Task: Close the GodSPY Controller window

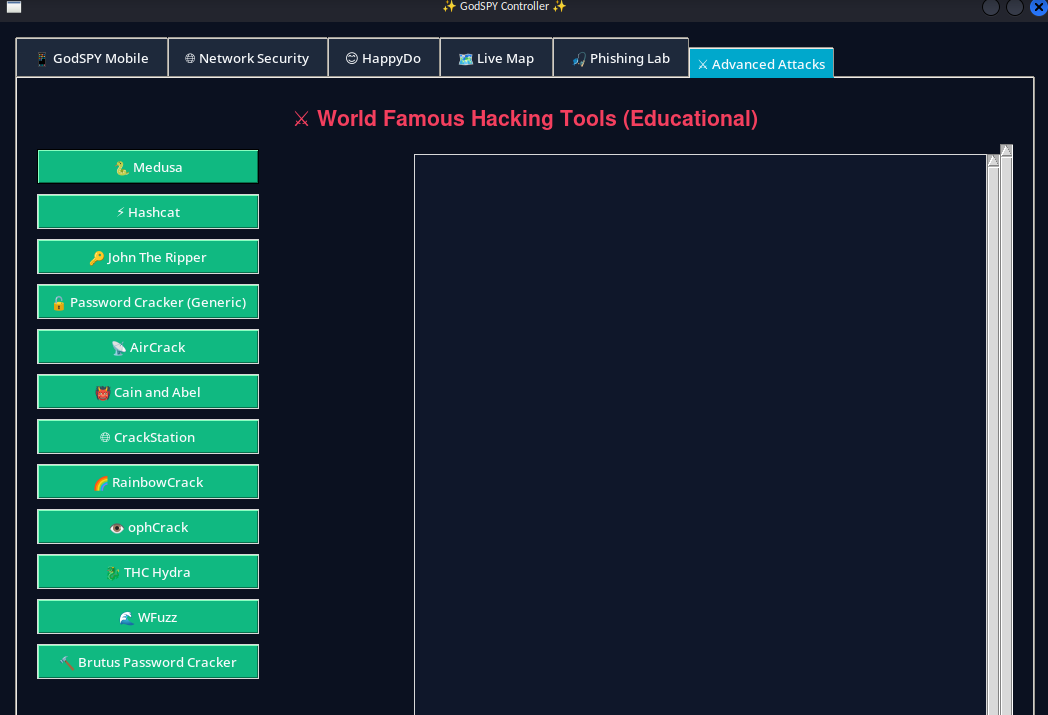Action: tap(1039, 7)
